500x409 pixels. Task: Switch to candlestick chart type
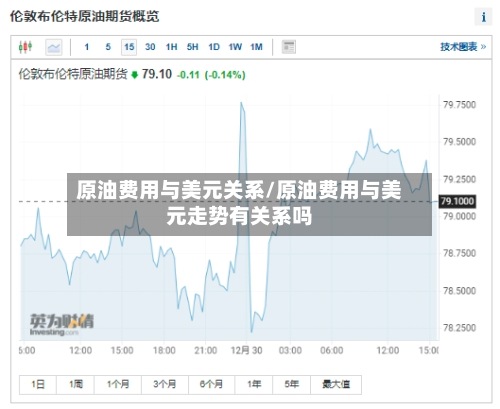click(25, 47)
